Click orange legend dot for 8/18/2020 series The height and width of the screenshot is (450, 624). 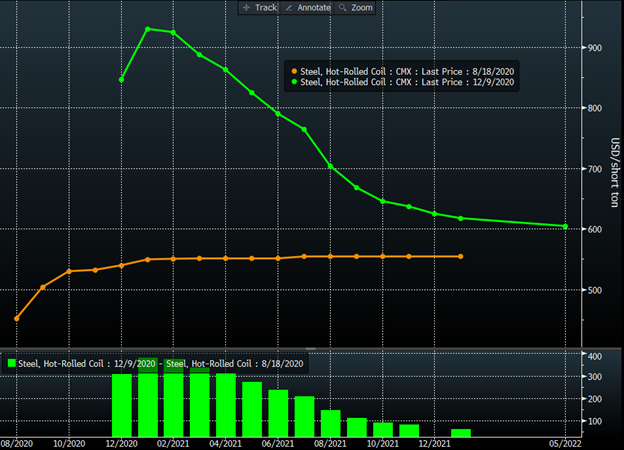(x=293, y=71)
